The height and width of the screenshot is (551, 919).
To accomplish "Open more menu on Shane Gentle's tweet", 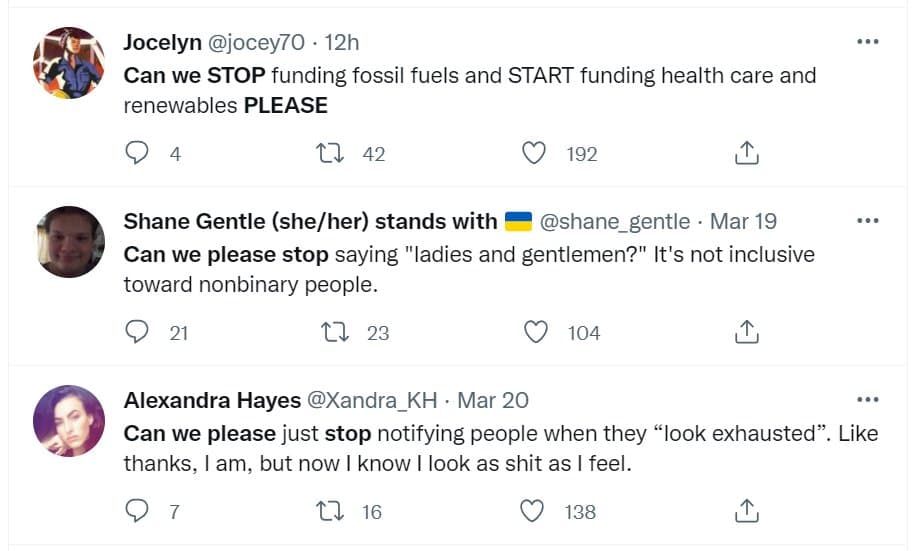I will (867, 221).
